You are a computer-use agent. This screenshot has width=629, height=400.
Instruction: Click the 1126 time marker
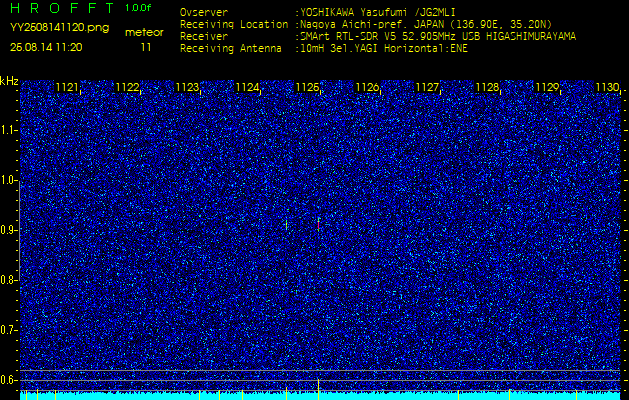coord(367,87)
